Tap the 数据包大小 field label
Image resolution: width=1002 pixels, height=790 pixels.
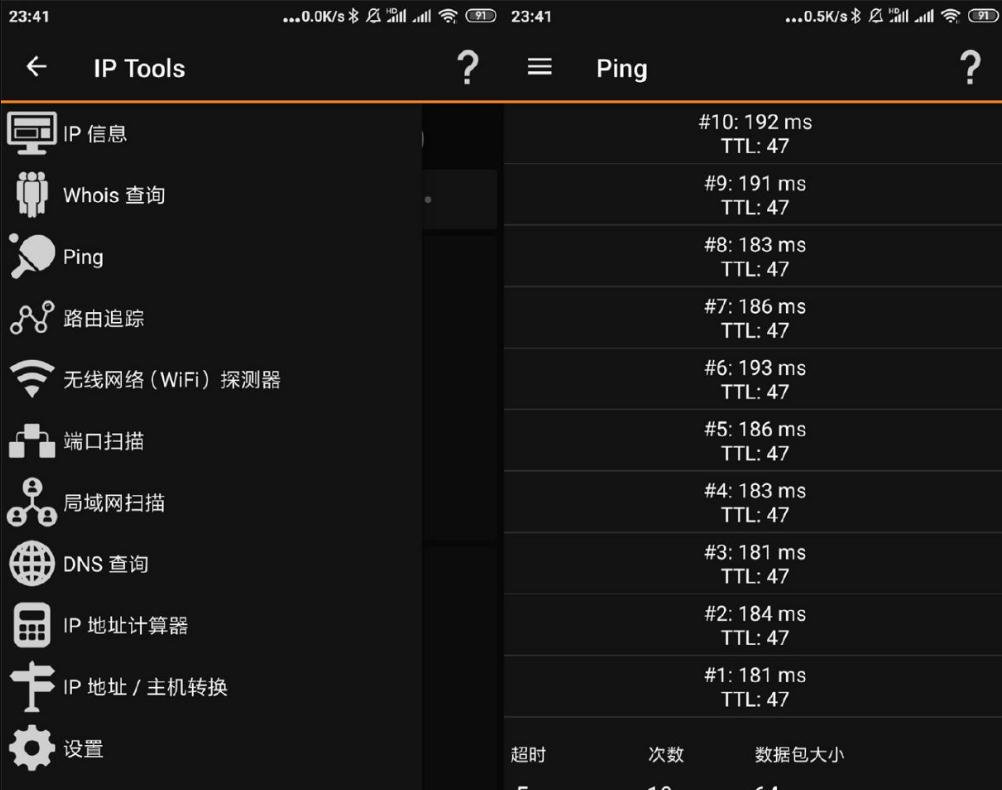799,755
